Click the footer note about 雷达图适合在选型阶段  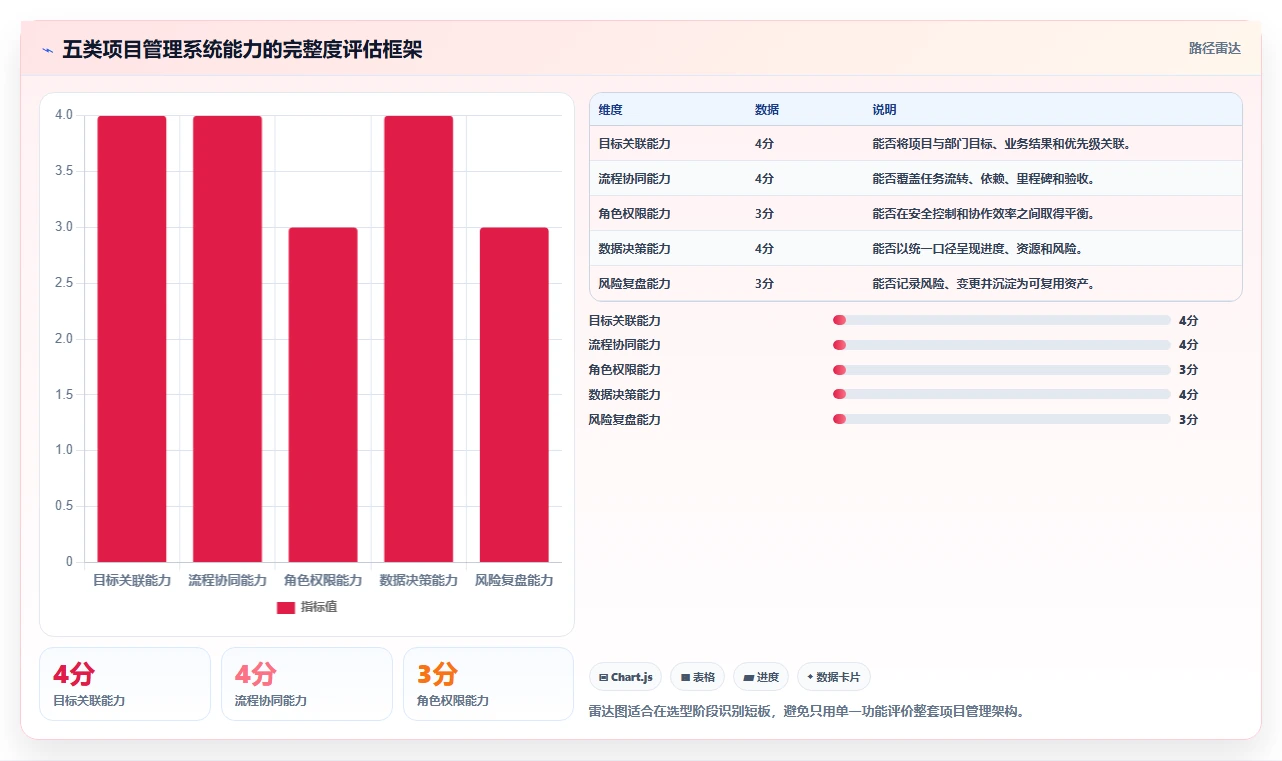click(808, 712)
